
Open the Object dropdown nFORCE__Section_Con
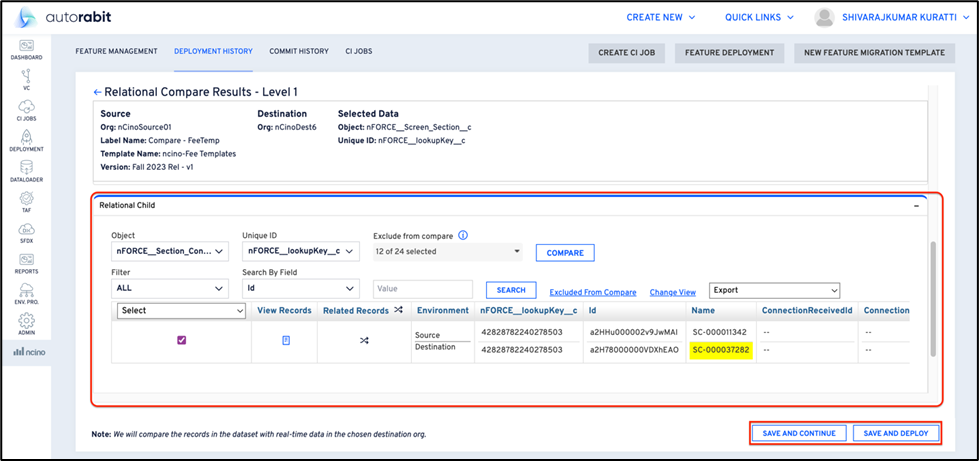[170, 252]
